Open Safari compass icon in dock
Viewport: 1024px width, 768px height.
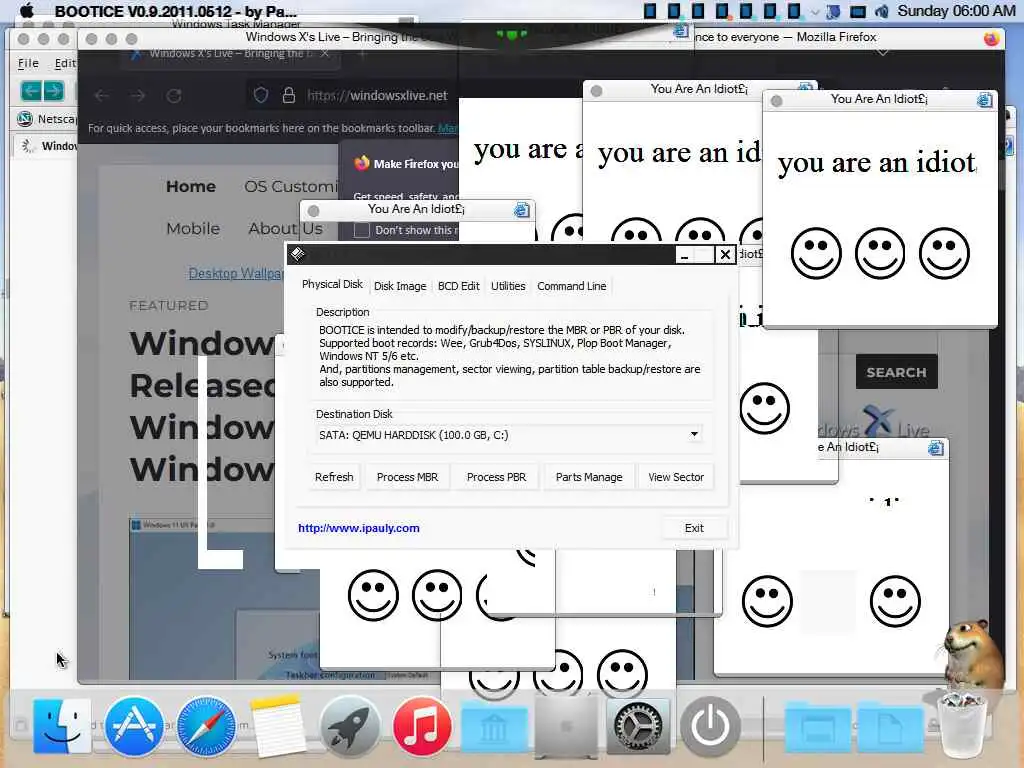pos(206,726)
